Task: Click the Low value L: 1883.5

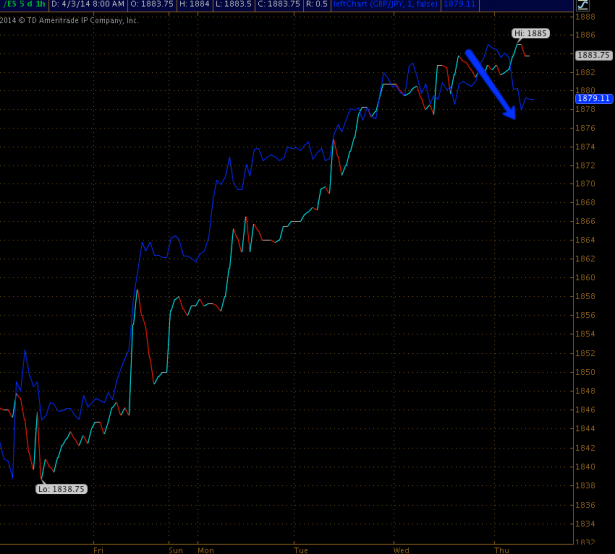Action: 233,5
